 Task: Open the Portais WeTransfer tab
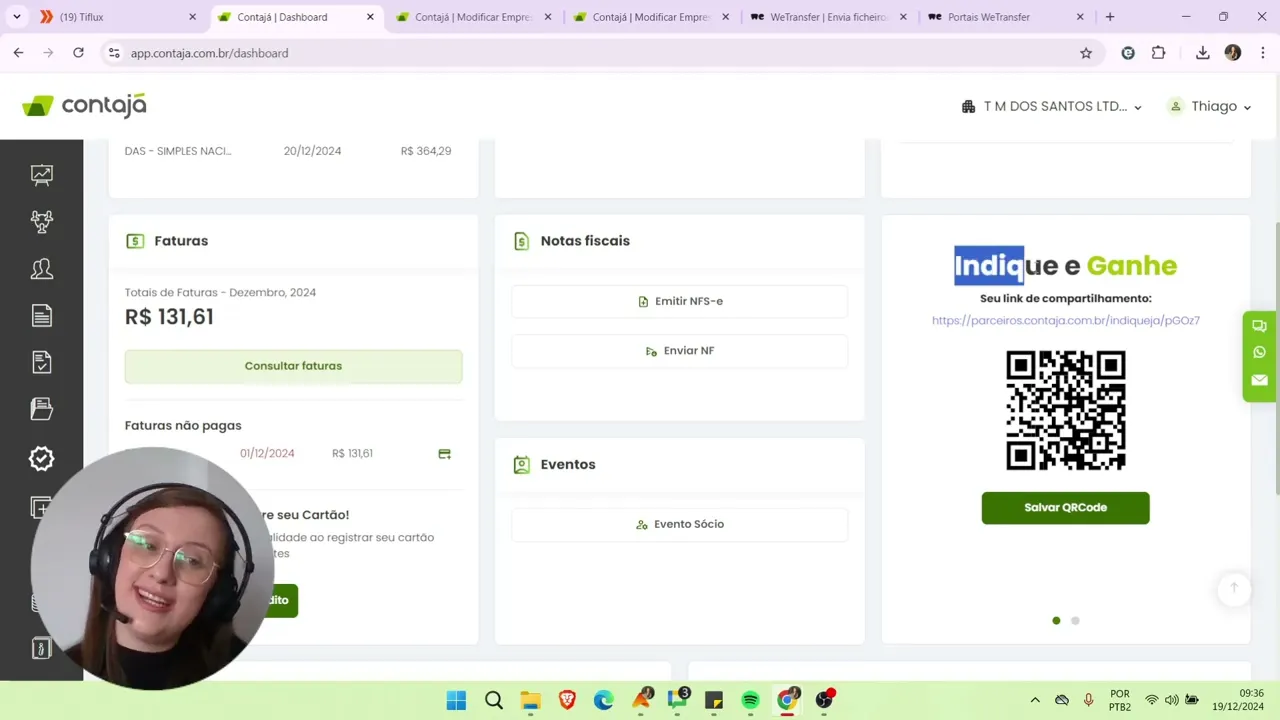[1007, 17]
